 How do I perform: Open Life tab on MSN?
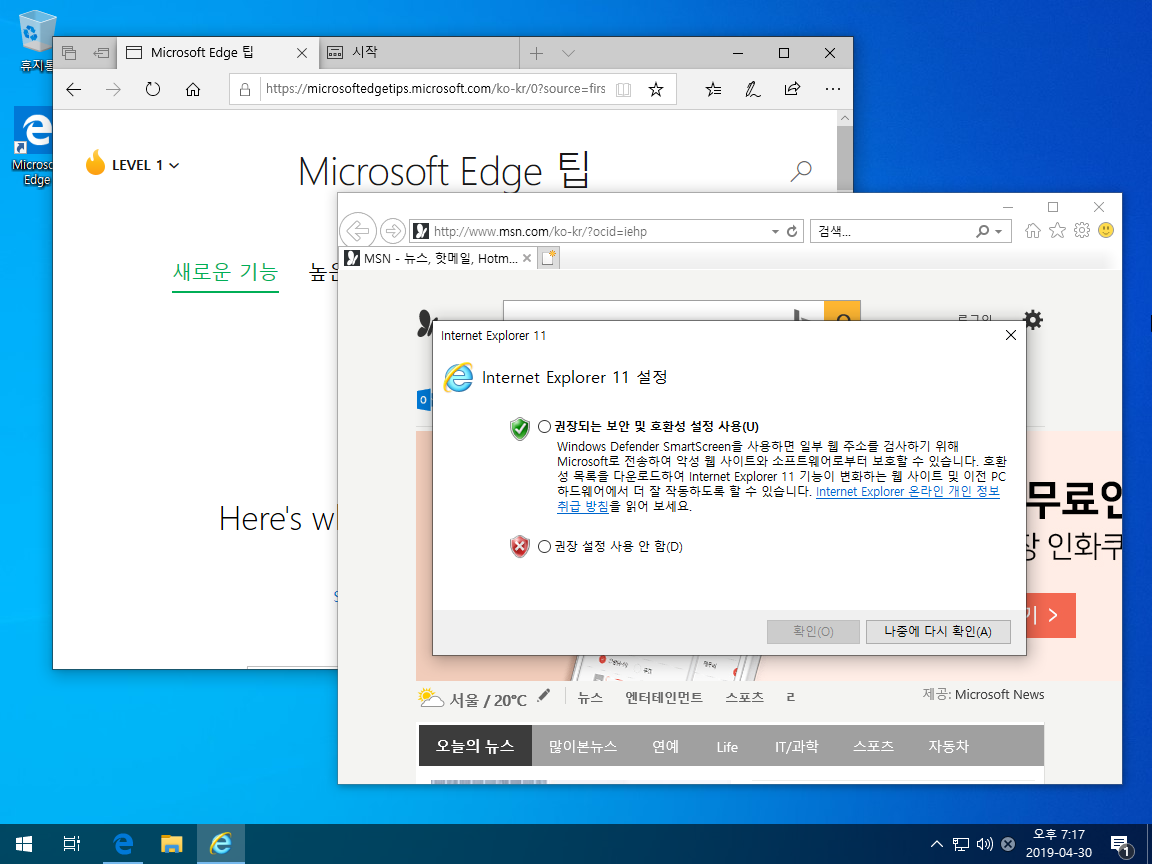point(727,746)
